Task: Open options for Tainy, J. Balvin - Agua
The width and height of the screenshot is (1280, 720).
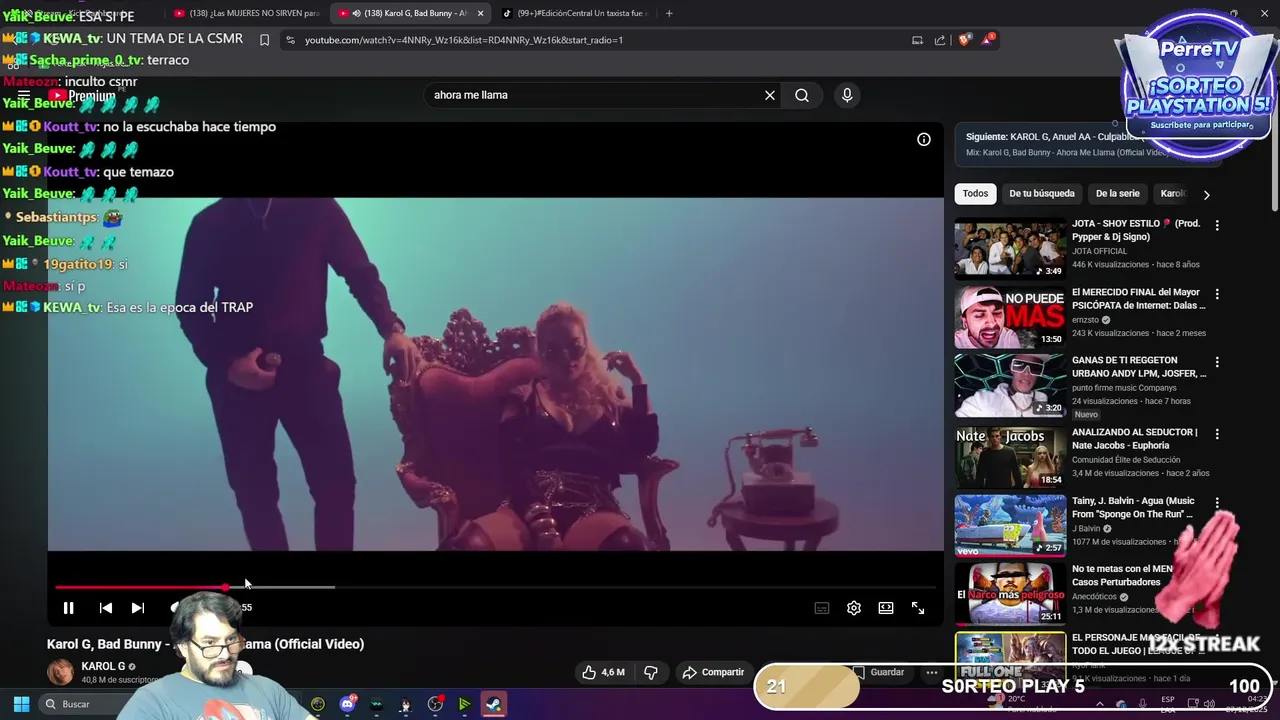Action: point(1217,503)
